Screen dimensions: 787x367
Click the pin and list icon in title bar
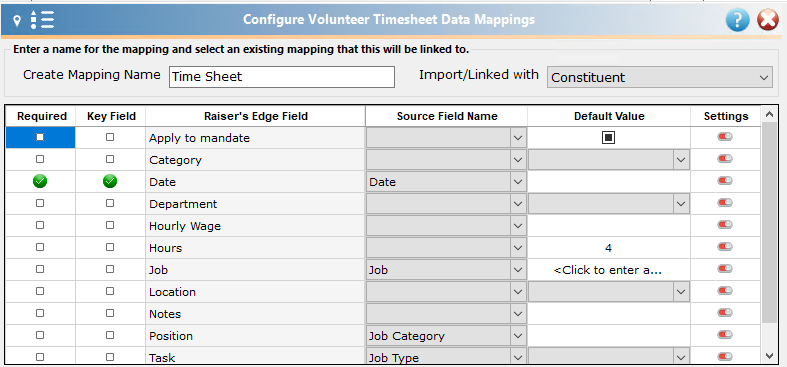click(x=34, y=20)
